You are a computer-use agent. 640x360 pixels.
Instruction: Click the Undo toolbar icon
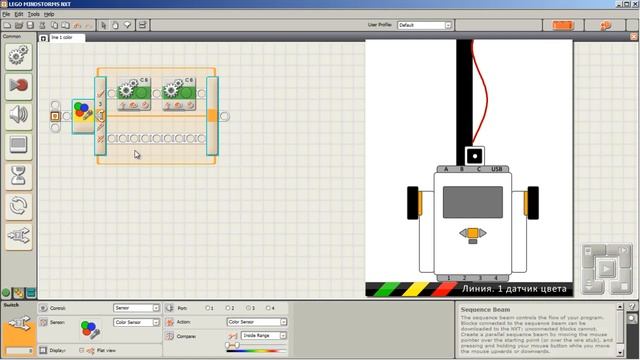77,25
